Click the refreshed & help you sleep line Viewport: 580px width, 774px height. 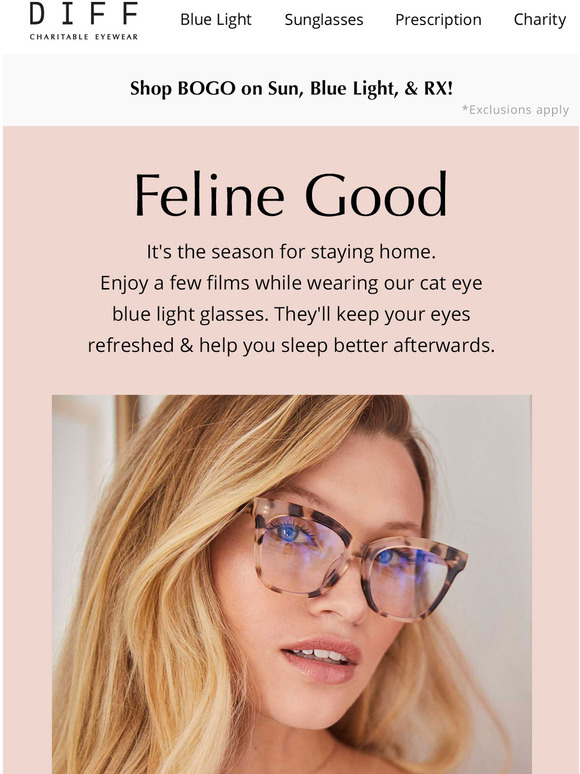point(291,346)
